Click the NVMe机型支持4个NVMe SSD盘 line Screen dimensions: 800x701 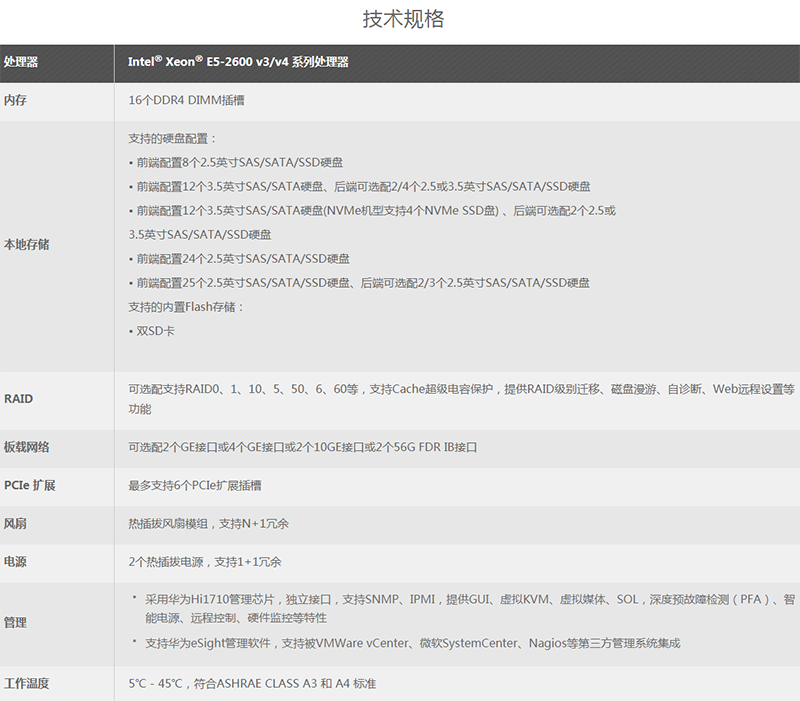tap(372, 211)
